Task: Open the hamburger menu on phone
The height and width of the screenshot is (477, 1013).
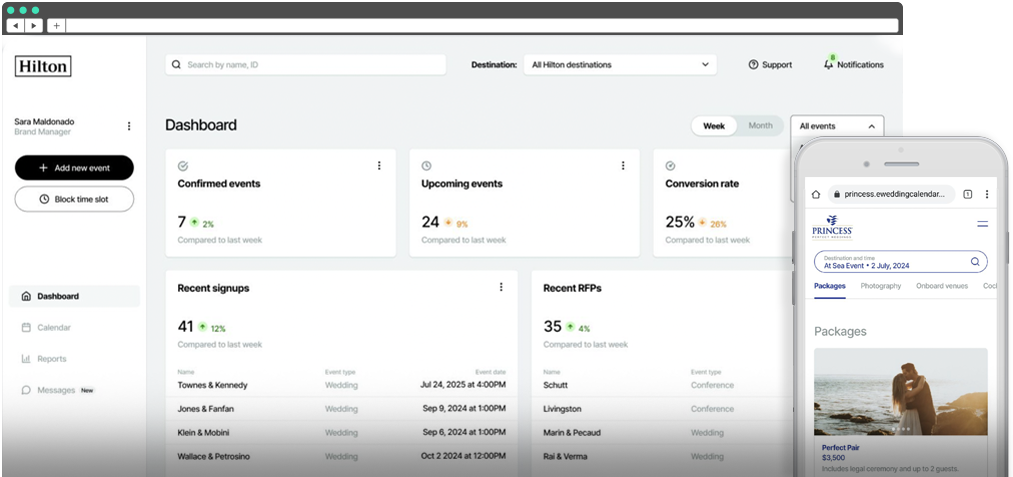Action: pos(983,224)
